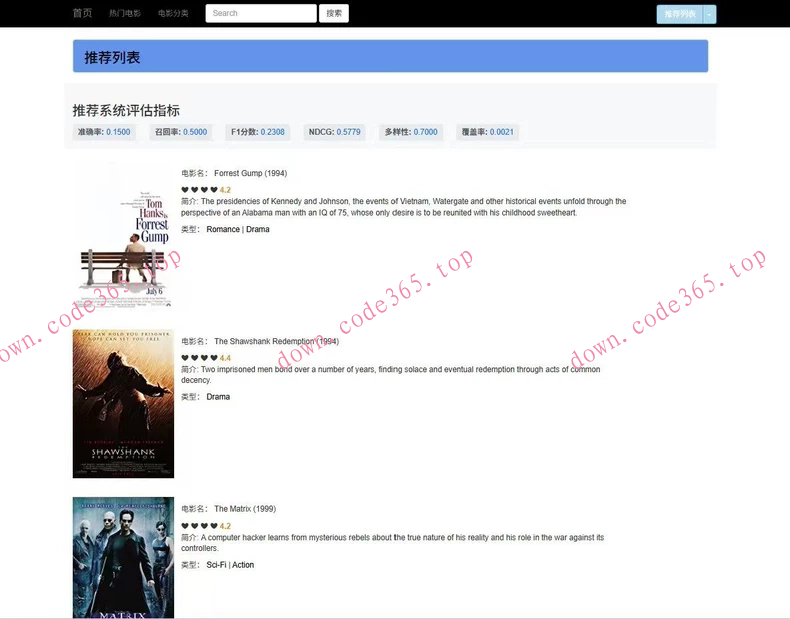The width and height of the screenshot is (790, 619).
Task: Click the NDCG: 0.5779 metric badge
Action: (335, 132)
